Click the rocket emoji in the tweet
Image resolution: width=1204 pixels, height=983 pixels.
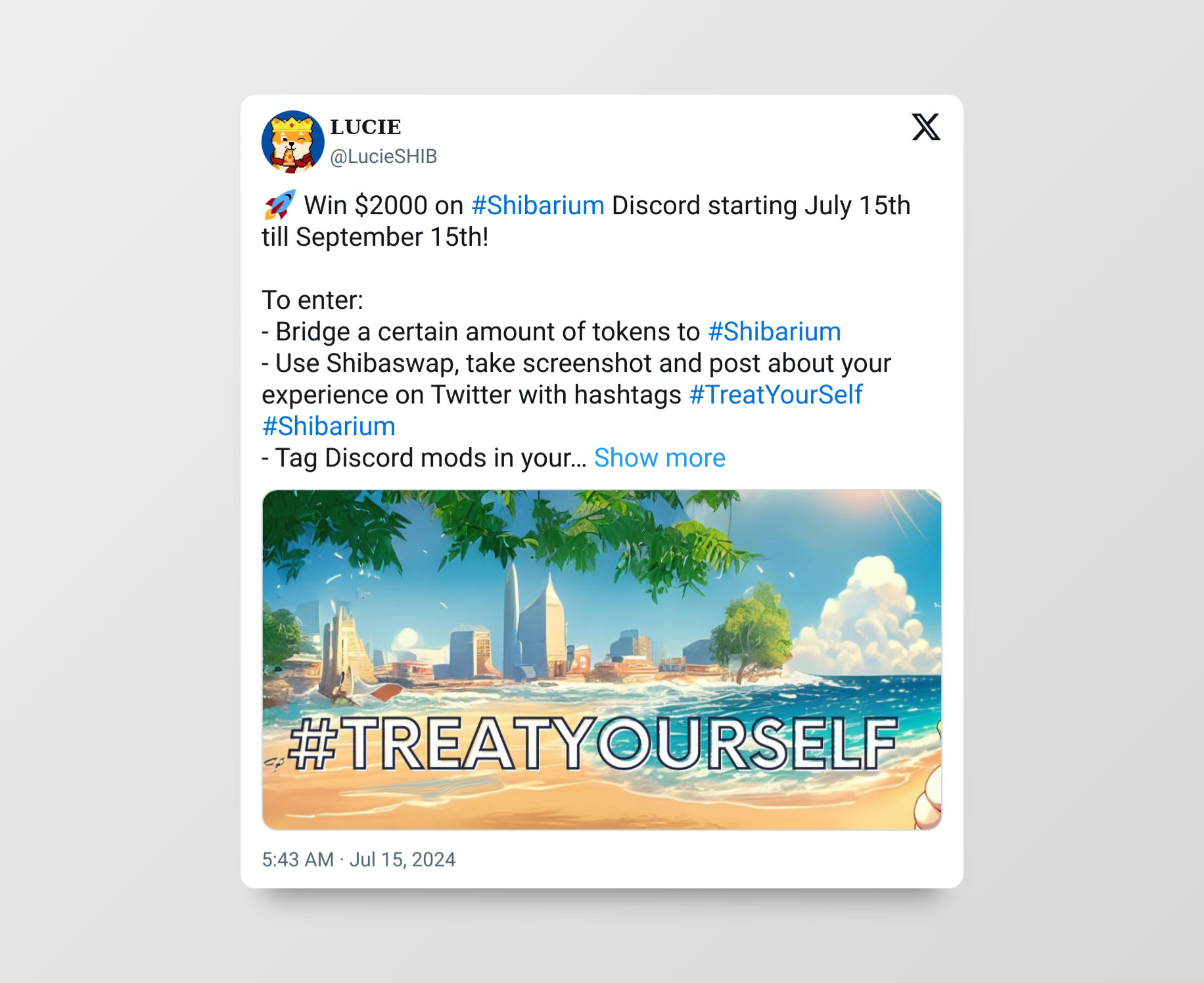click(x=279, y=205)
